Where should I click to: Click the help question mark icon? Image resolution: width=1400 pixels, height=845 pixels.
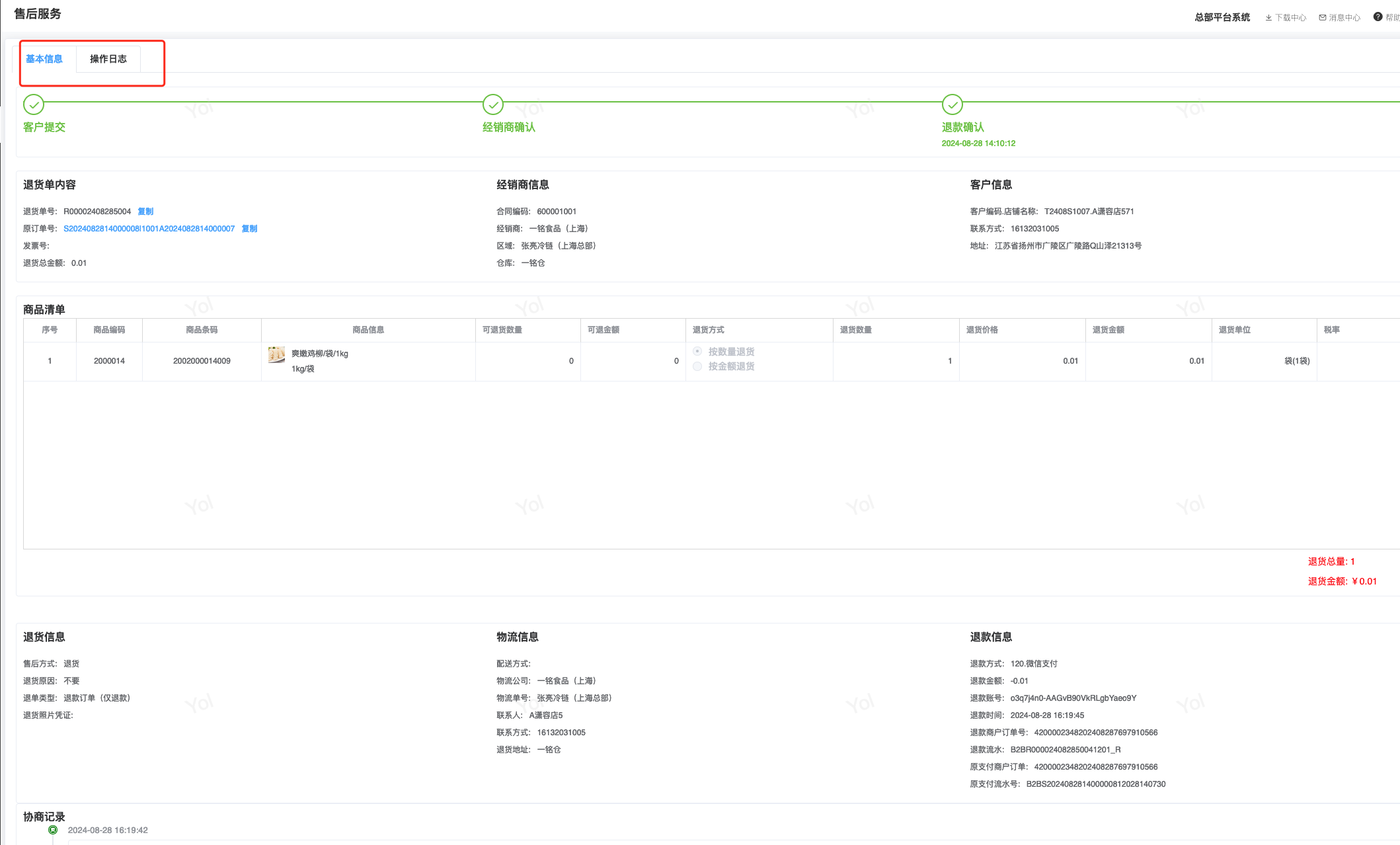pyautogui.click(x=1378, y=17)
